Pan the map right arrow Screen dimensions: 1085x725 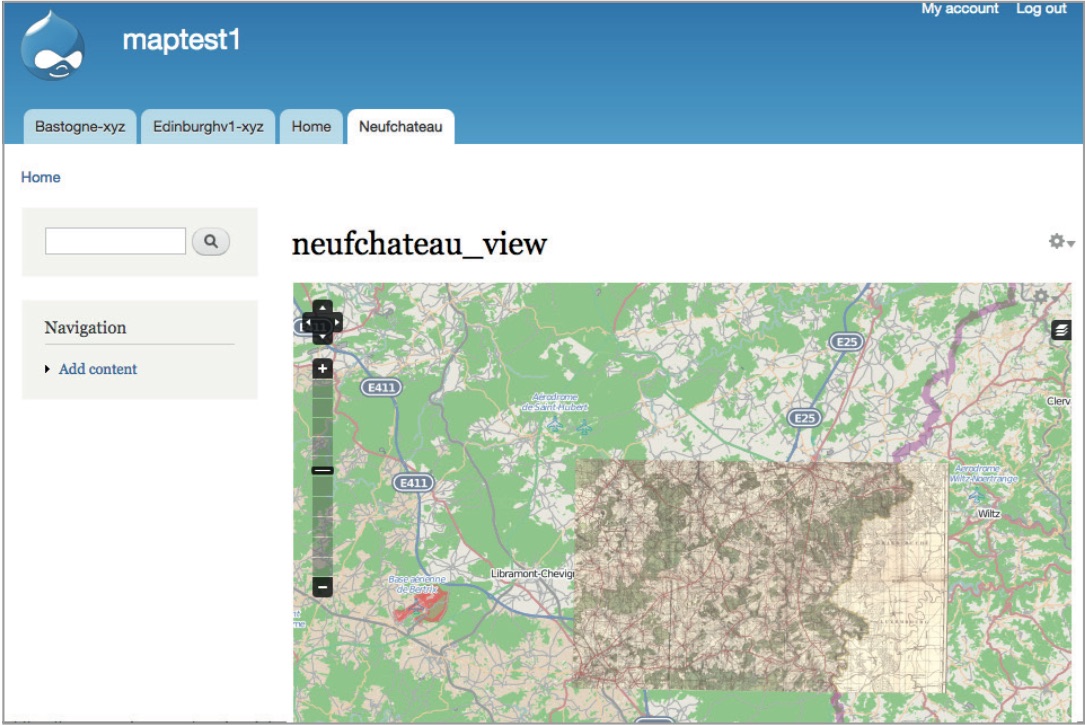(x=336, y=323)
